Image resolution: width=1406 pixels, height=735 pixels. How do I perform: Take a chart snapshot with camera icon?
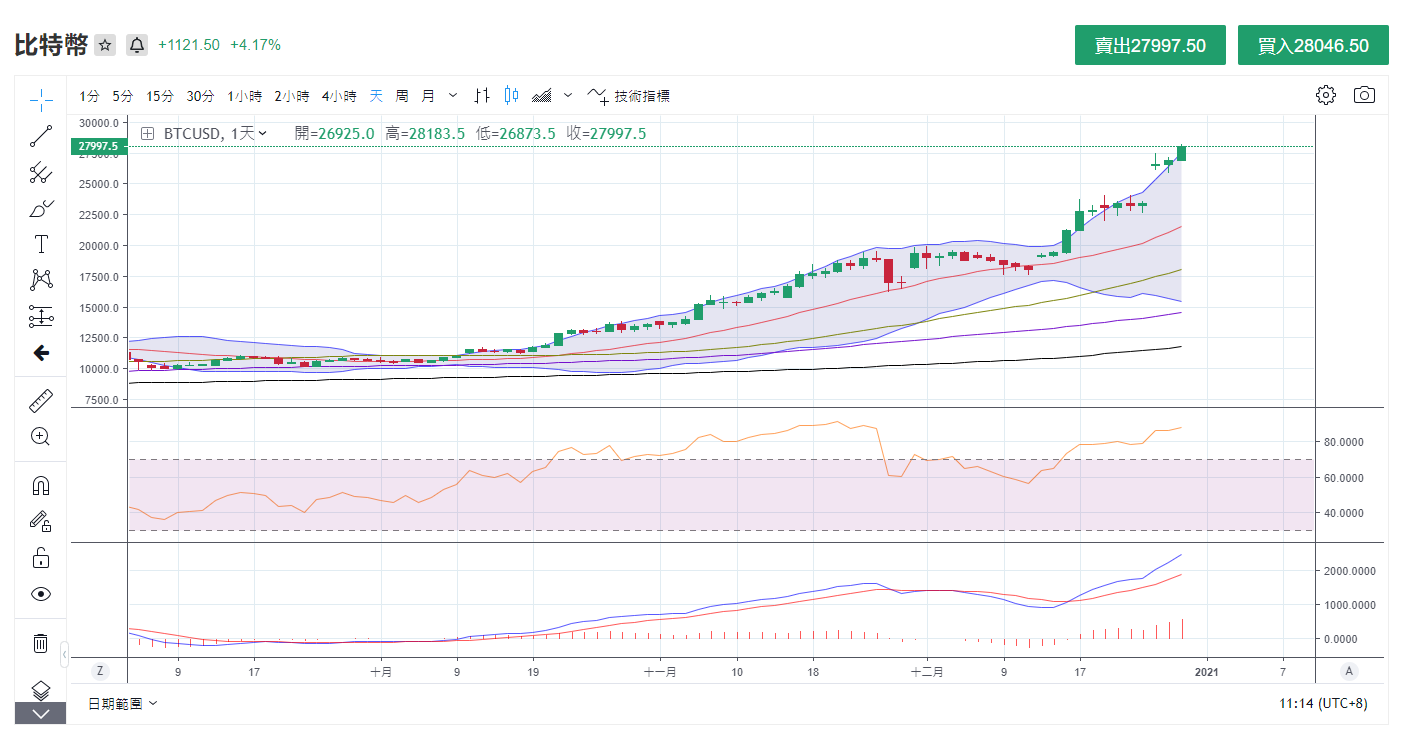tap(1364, 95)
